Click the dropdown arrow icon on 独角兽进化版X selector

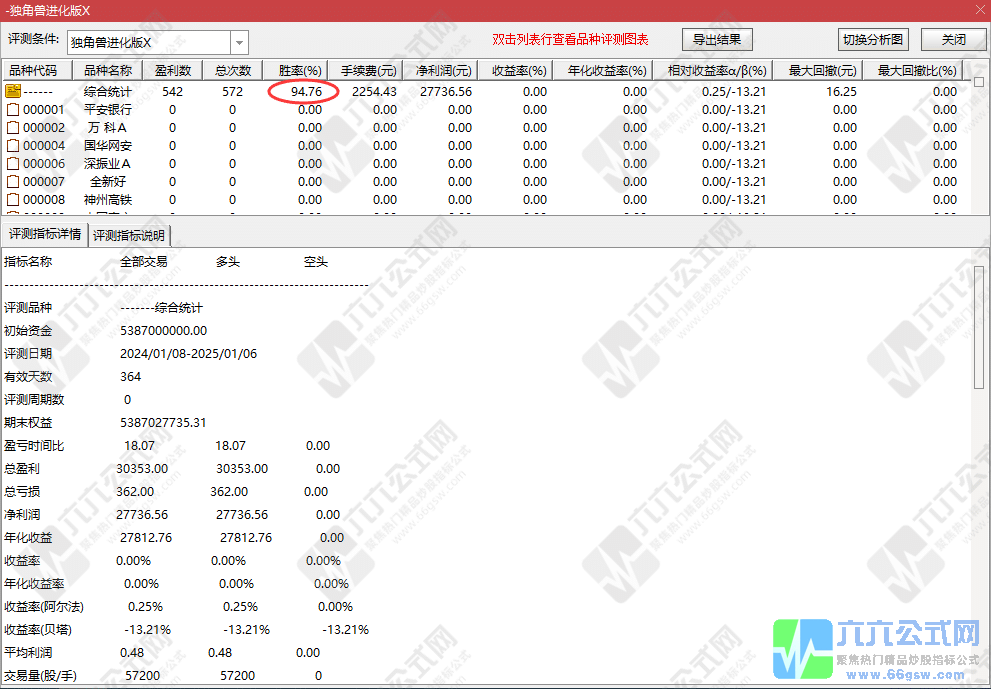pyautogui.click(x=238, y=42)
